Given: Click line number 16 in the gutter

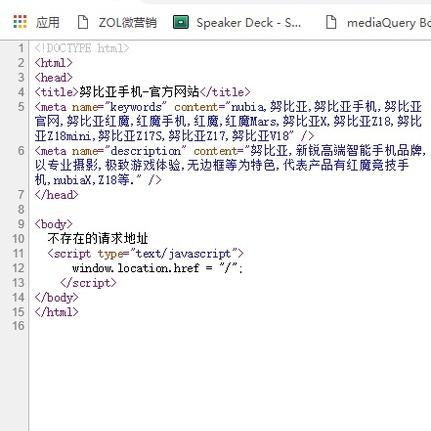Looking at the screenshot, I should click(x=19, y=326).
